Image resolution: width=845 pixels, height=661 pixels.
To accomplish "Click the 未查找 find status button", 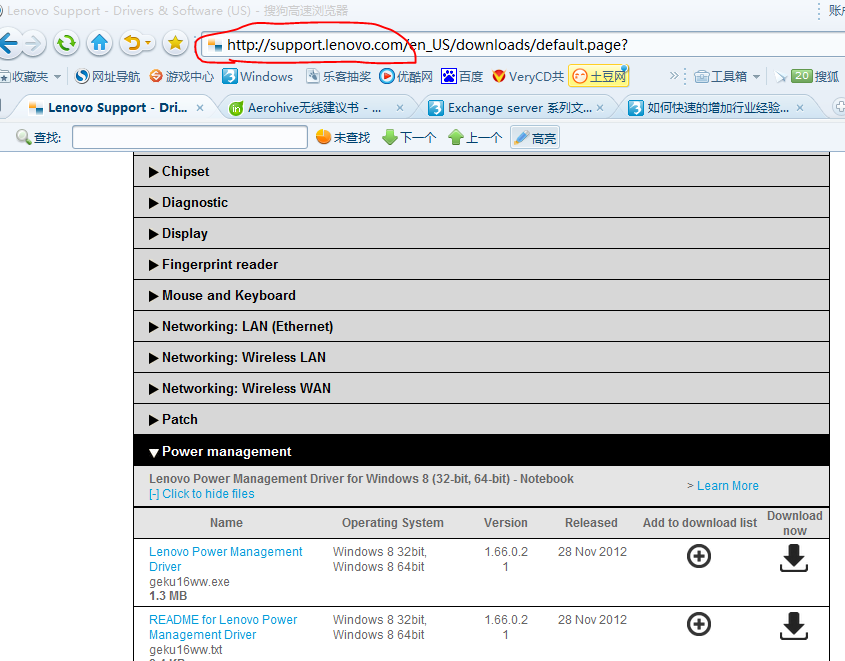I will (x=343, y=137).
